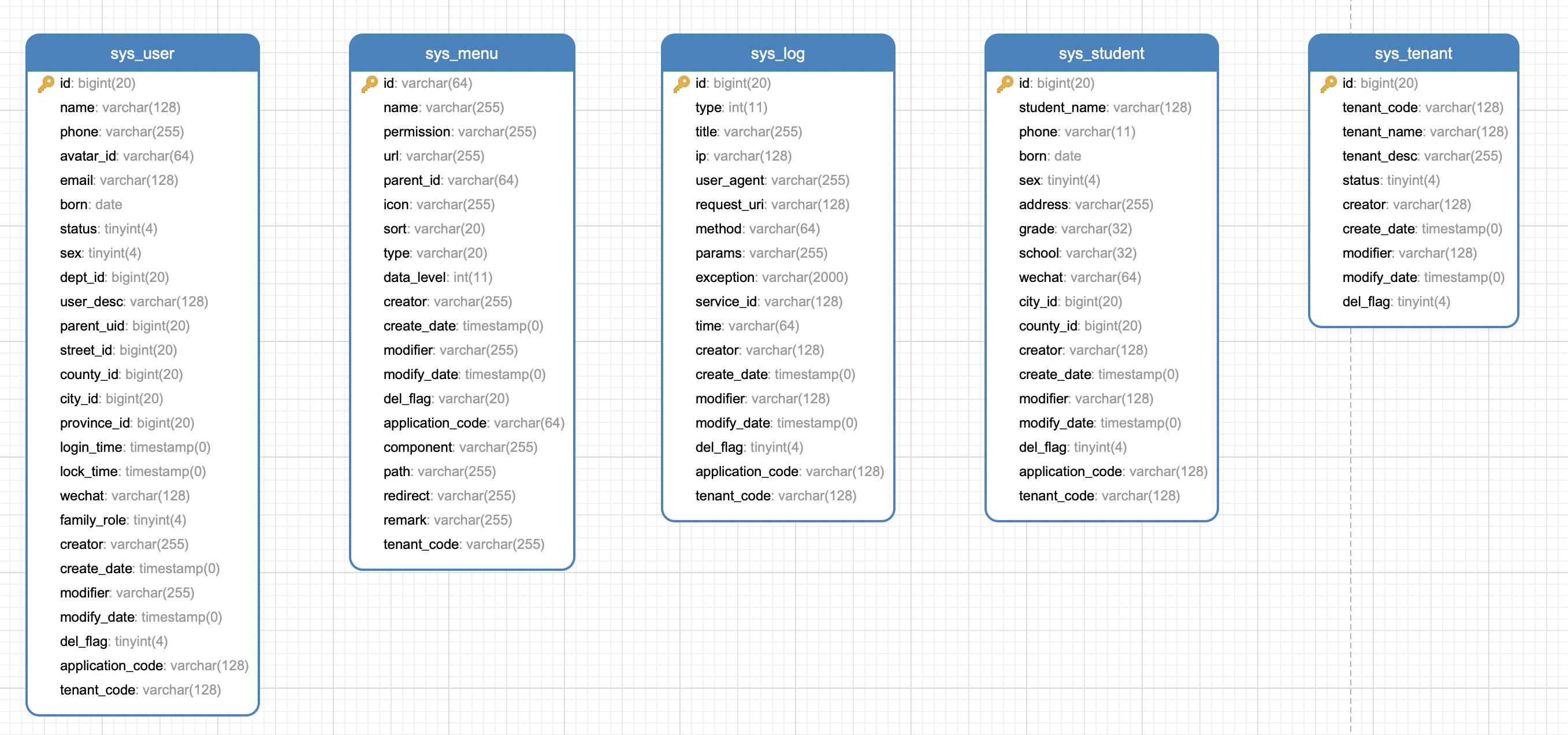The image size is (1568, 735).
Task: Select email field in sys_user
Action: tap(118, 180)
